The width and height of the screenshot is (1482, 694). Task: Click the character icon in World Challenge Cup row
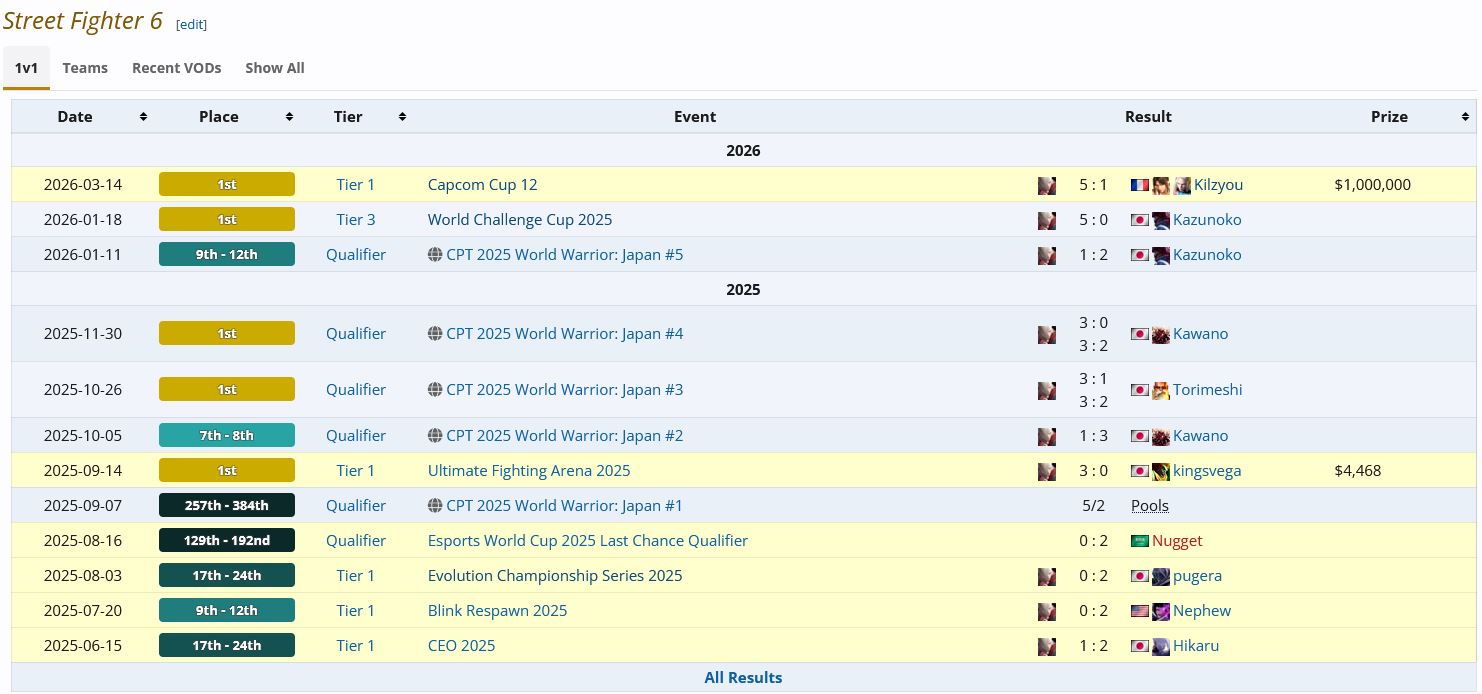(x=1047, y=220)
